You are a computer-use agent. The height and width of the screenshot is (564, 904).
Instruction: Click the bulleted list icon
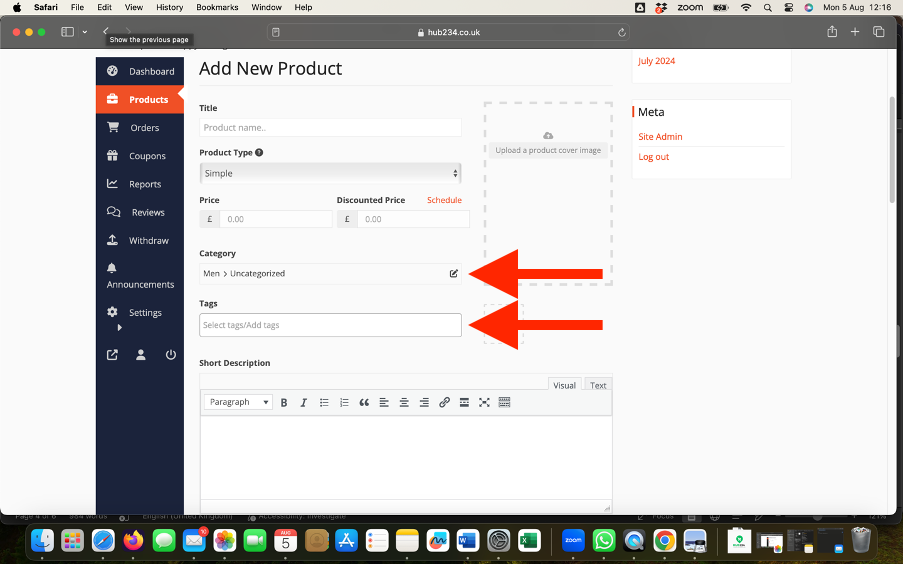pyautogui.click(x=324, y=402)
